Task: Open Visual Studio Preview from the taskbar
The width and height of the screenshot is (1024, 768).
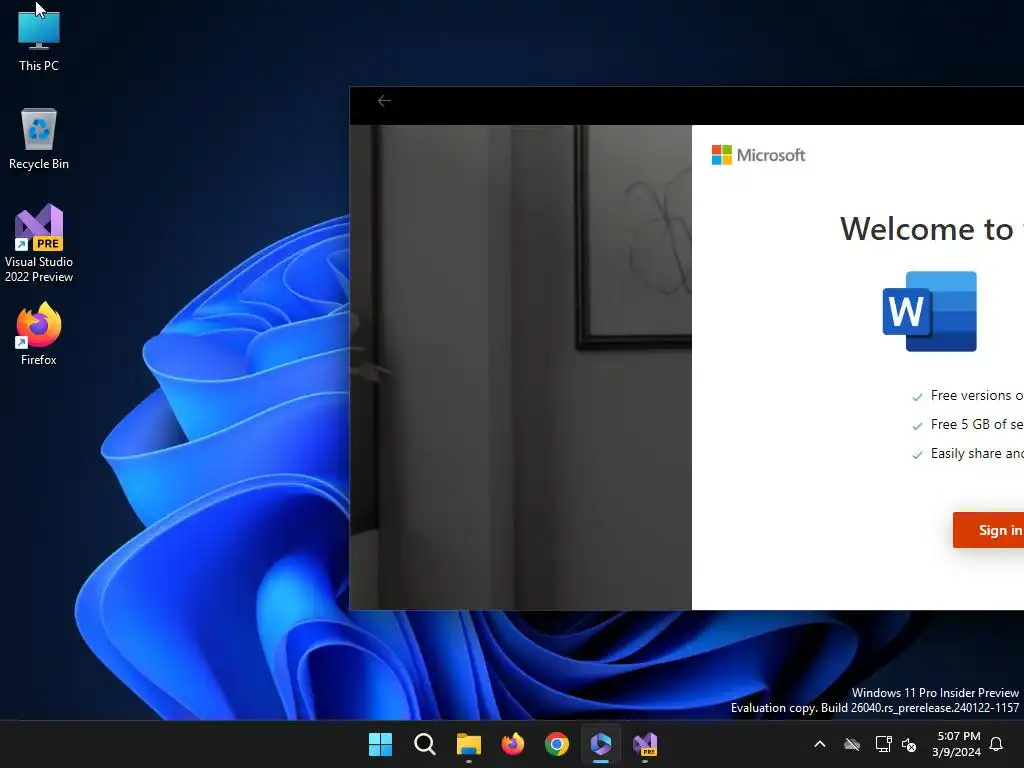Action: coord(645,744)
